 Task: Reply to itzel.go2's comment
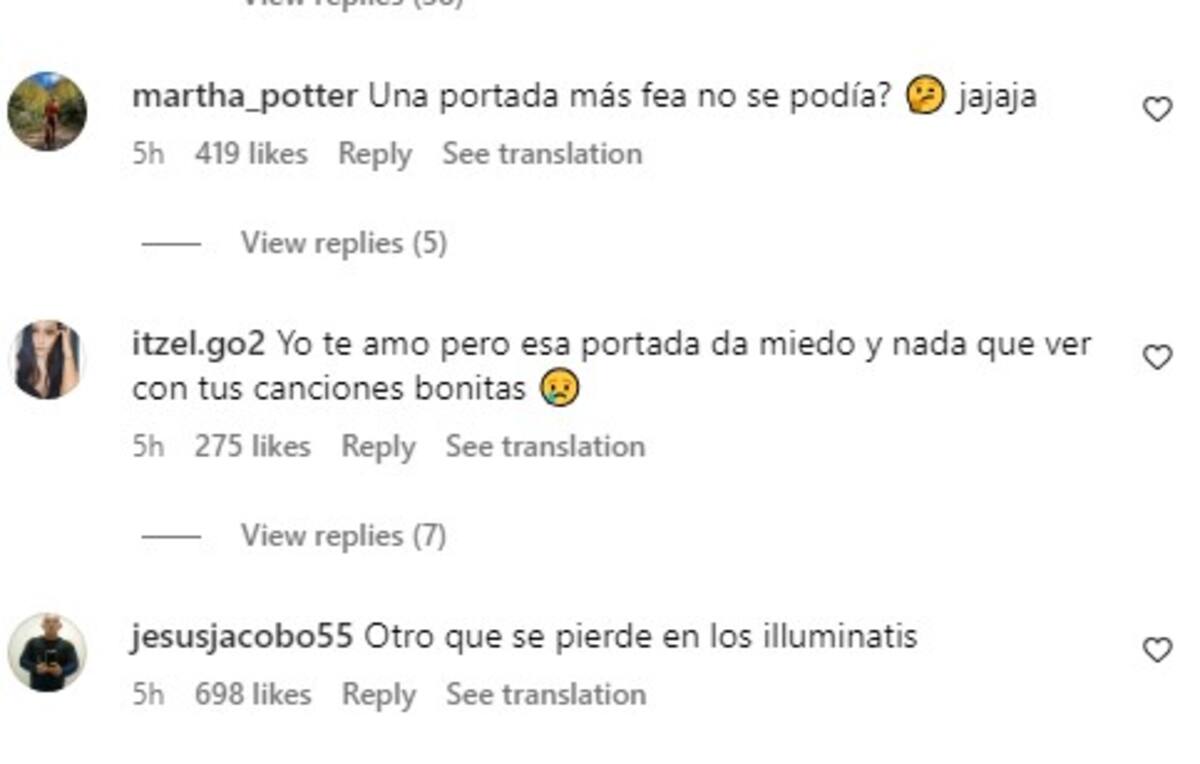(378, 446)
